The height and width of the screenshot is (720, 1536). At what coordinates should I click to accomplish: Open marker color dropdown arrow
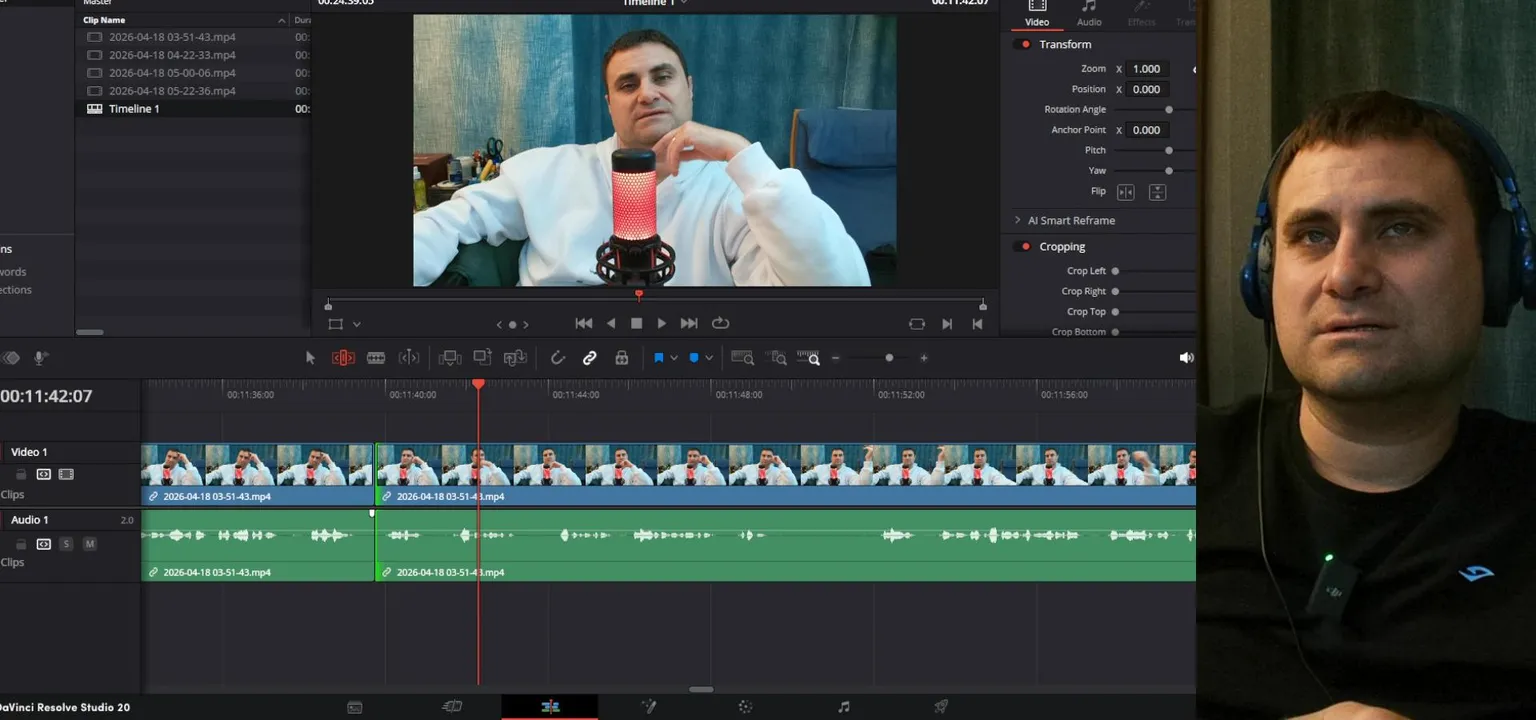click(709, 358)
